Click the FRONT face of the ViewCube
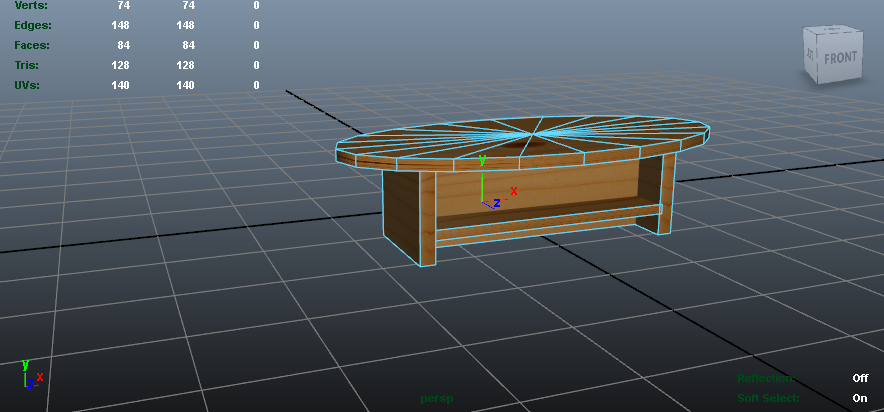Viewport: 884px width, 412px height. [840, 59]
